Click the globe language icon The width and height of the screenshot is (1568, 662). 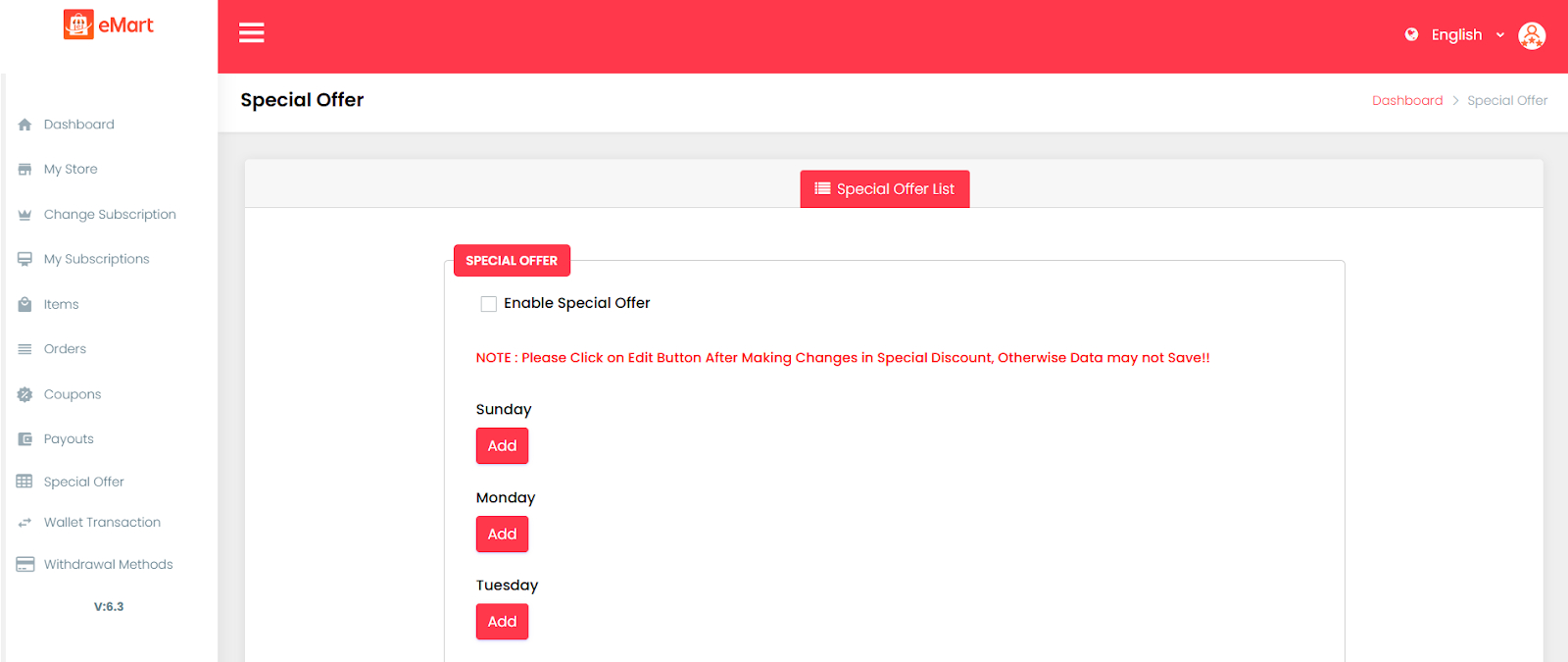(1411, 34)
